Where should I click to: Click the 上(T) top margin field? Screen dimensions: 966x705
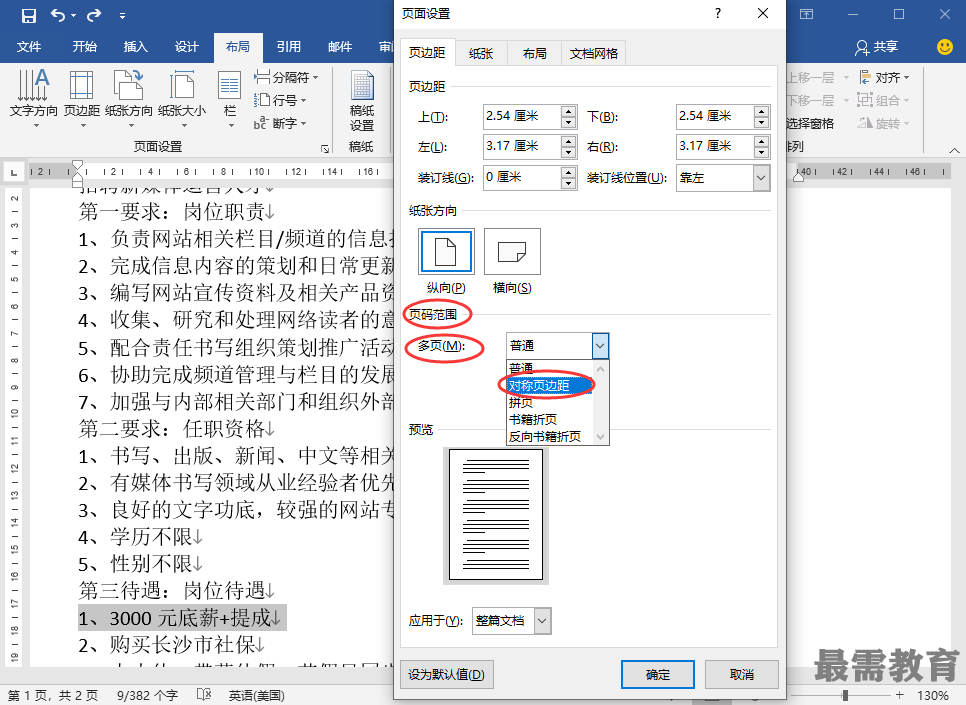522,116
